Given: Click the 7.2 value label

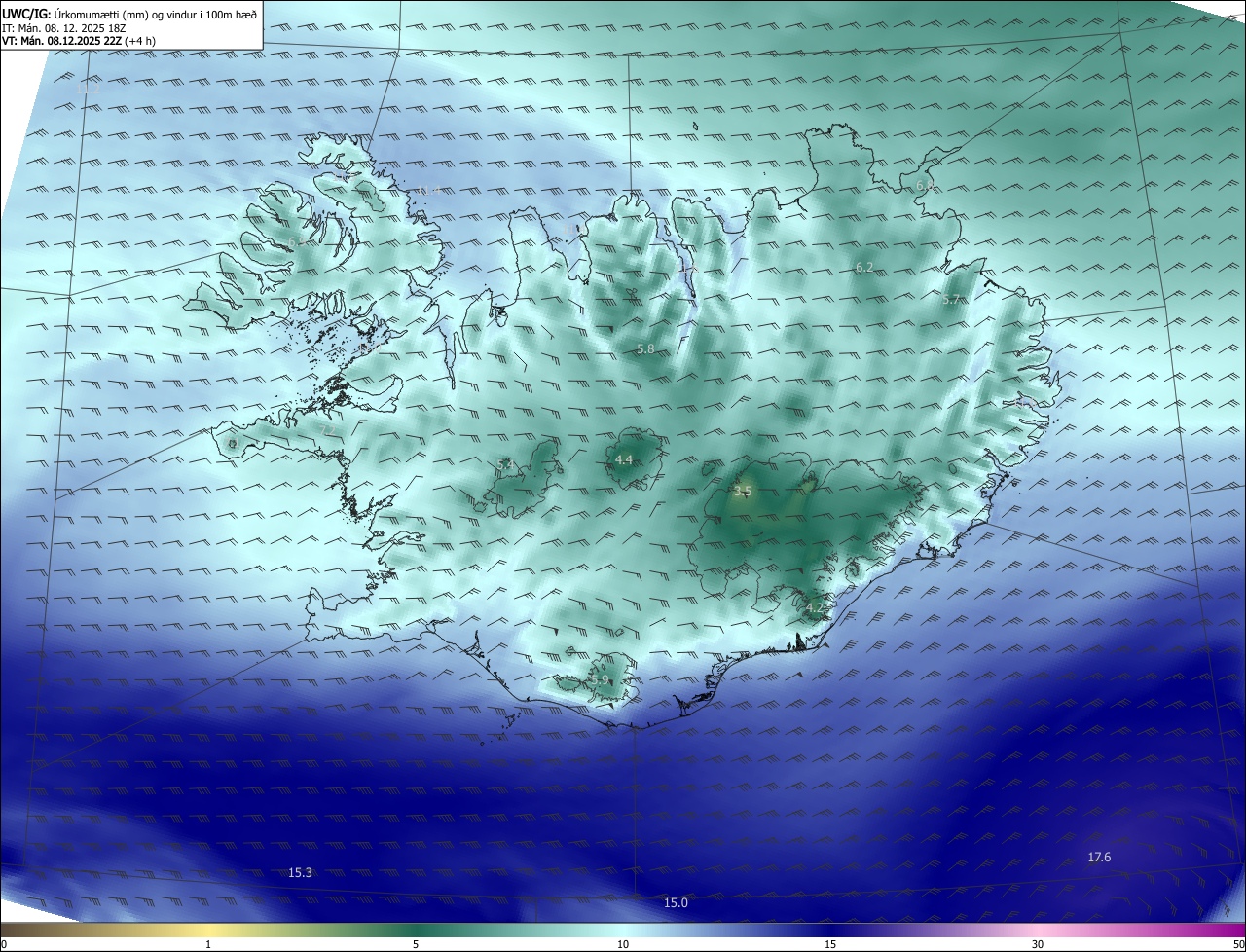Looking at the screenshot, I should pos(328,430).
